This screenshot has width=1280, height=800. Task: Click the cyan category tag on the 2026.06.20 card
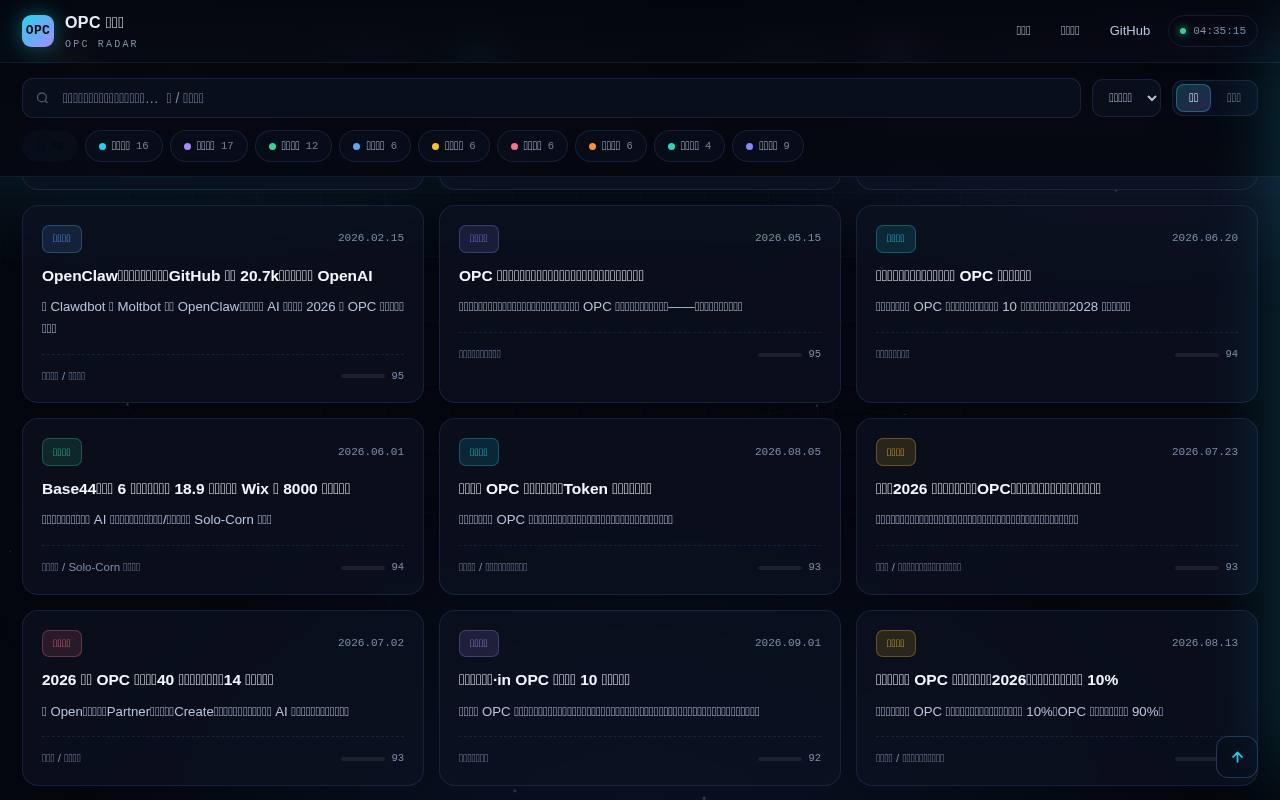pyautogui.click(x=896, y=239)
